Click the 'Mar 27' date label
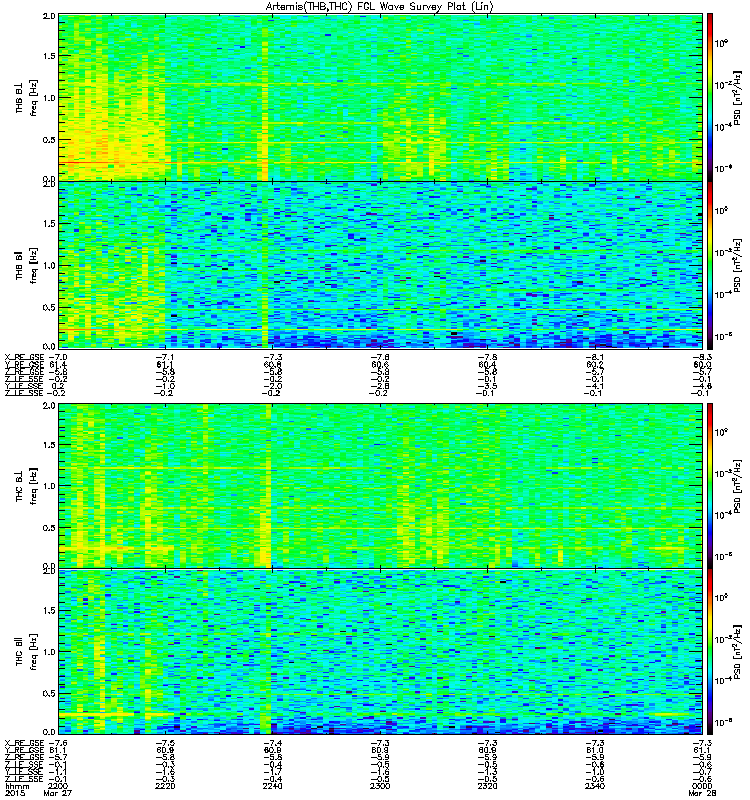 point(57,793)
